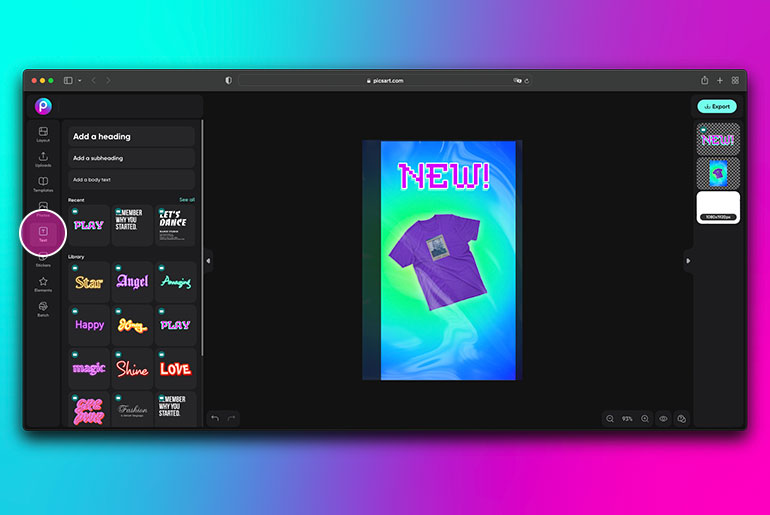Open the Safari share menu
This screenshot has width=770, height=515.
704,80
